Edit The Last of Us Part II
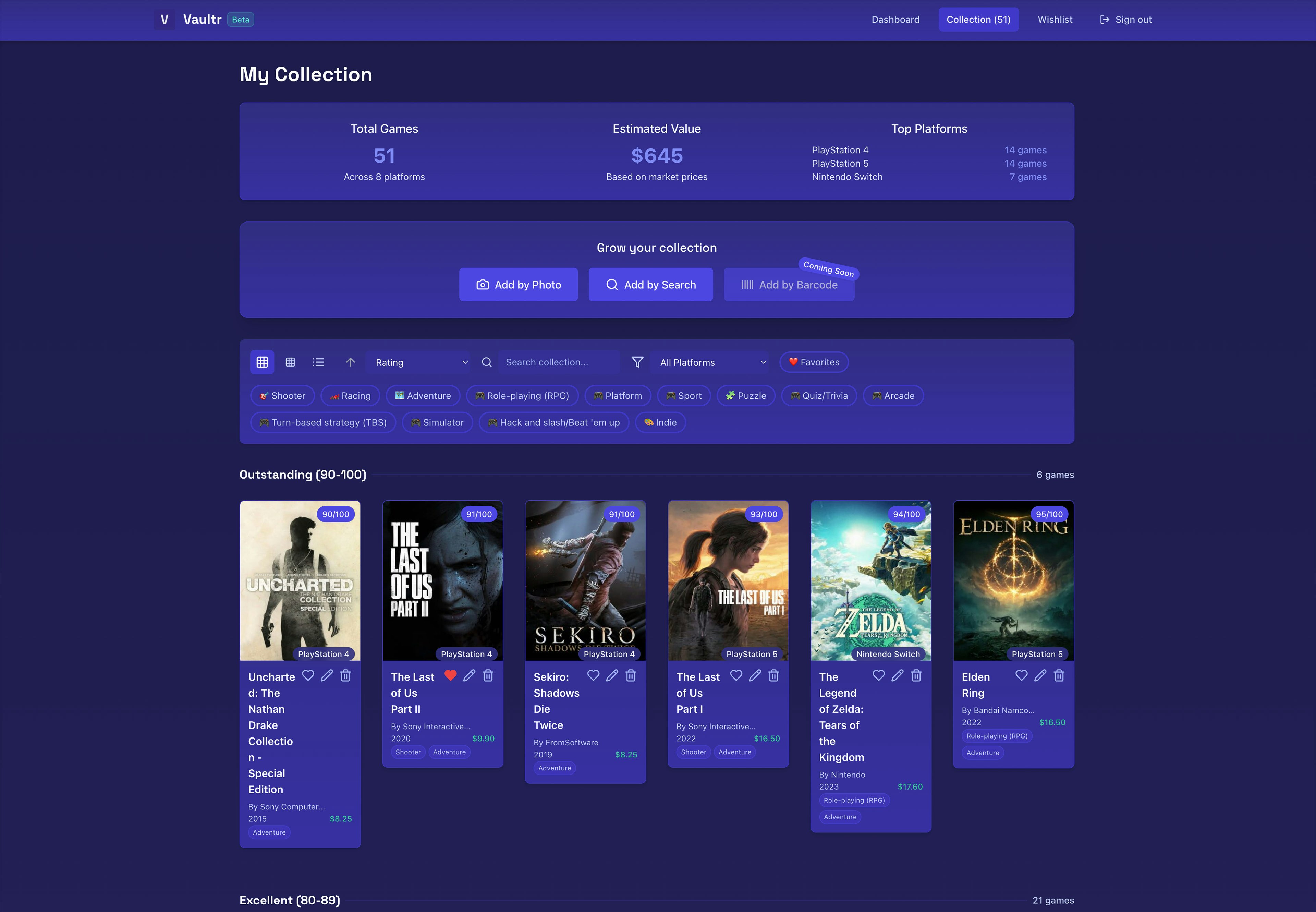Image resolution: width=1316 pixels, height=912 pixels. coord(469,675)
